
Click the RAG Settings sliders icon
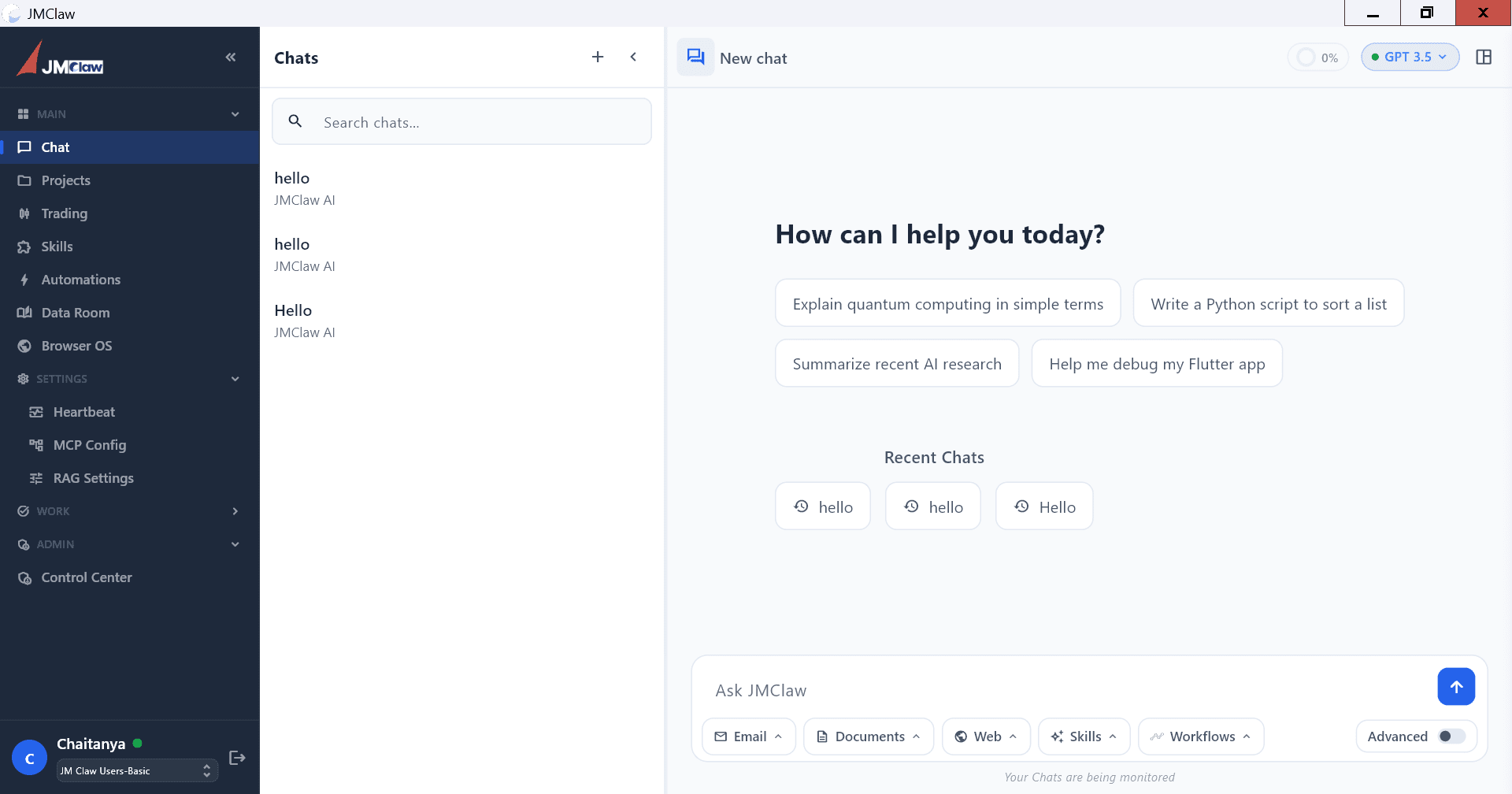[36, 478]
